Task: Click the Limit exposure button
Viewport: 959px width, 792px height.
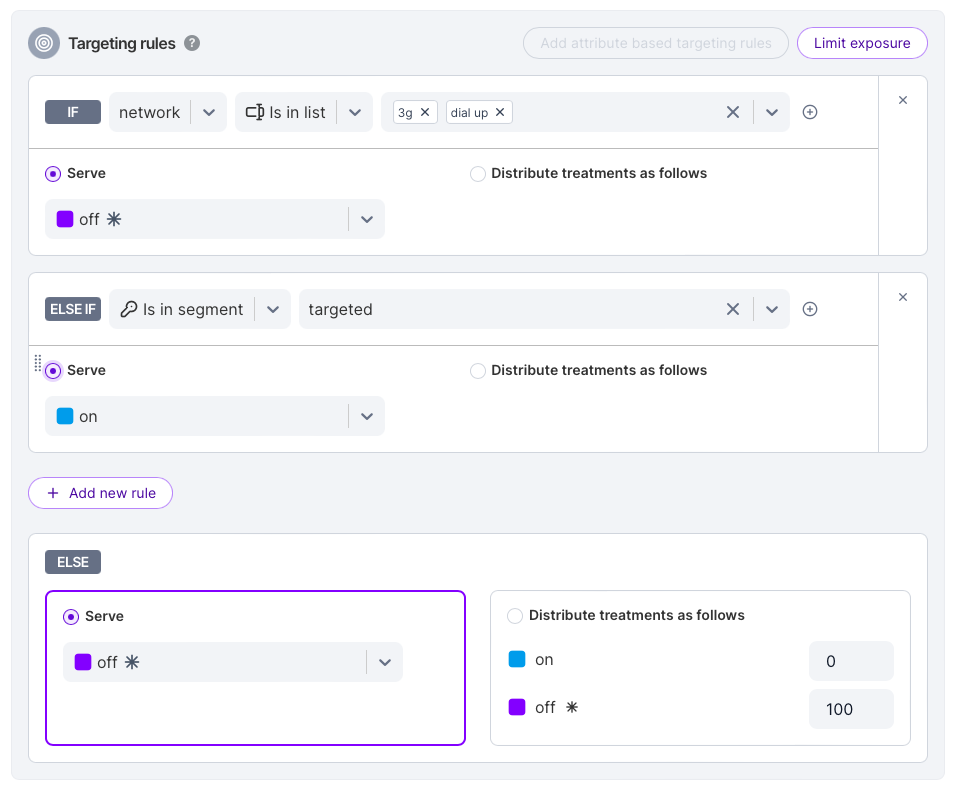Action: tap(861, 43)
